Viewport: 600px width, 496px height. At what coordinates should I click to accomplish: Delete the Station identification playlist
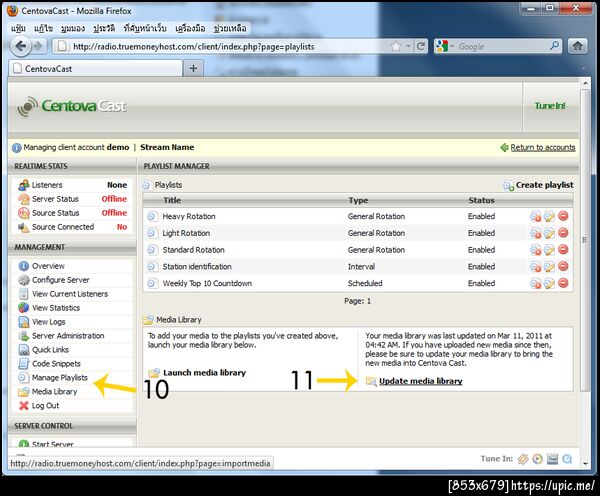pos(563,266)
